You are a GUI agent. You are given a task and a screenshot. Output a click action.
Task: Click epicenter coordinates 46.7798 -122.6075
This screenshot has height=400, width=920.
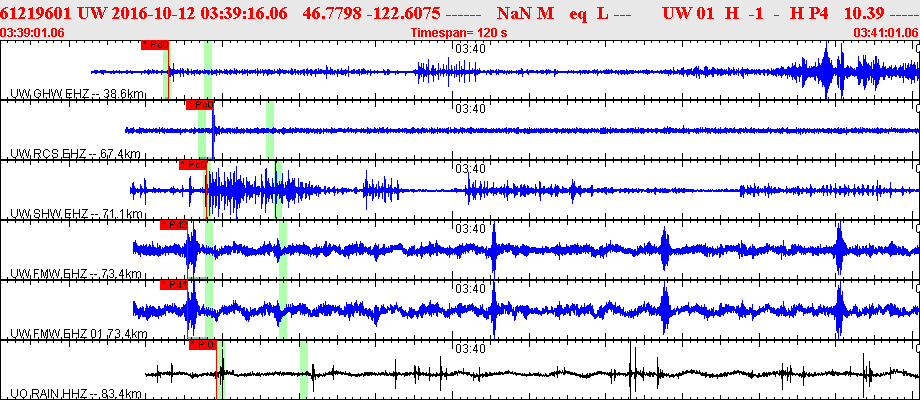371,13
